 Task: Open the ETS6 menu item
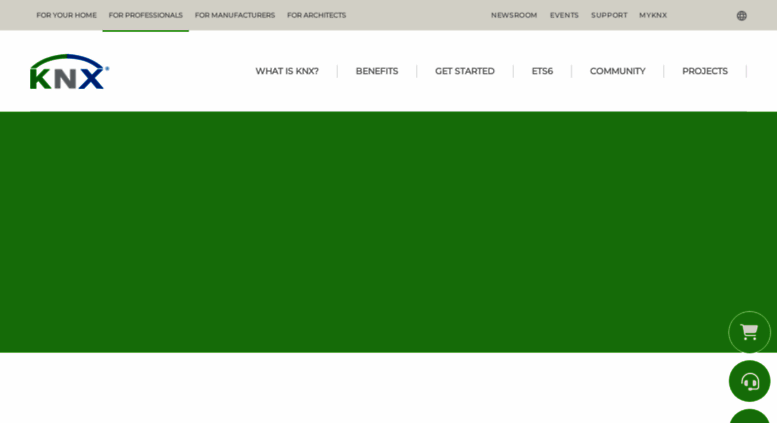542,71
